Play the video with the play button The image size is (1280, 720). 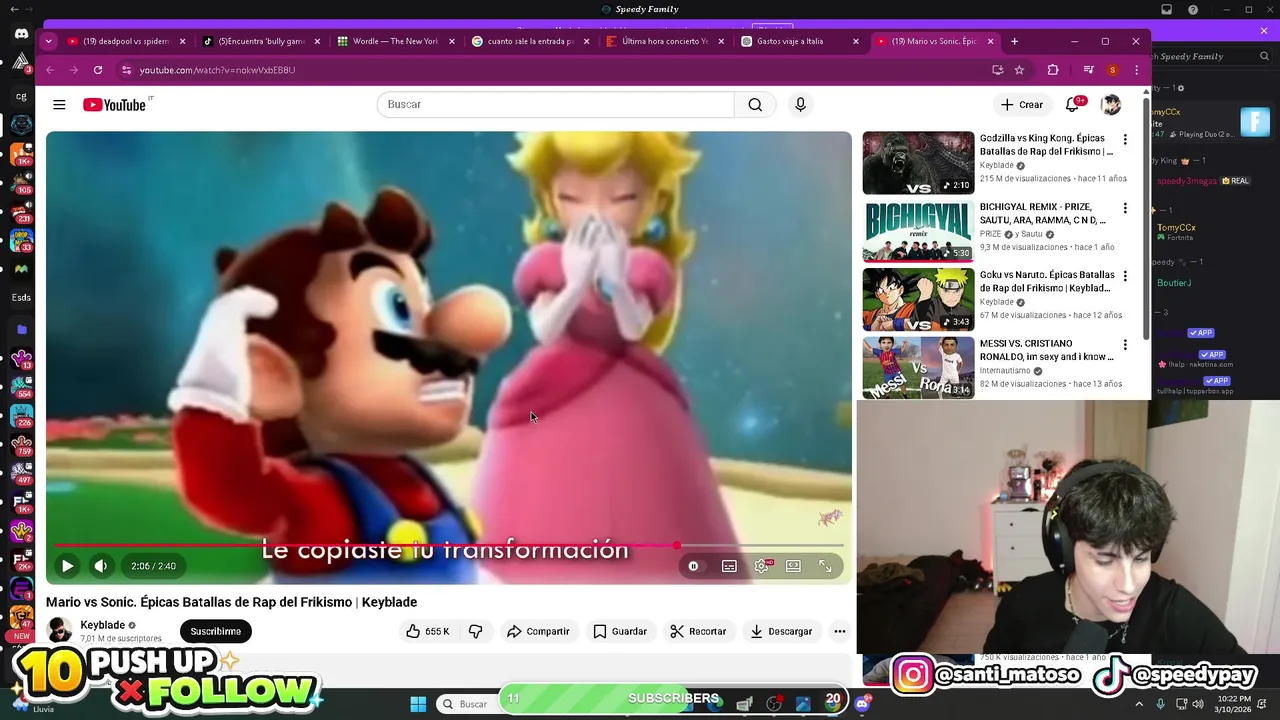pyautogui.click(x=67, y=566)
